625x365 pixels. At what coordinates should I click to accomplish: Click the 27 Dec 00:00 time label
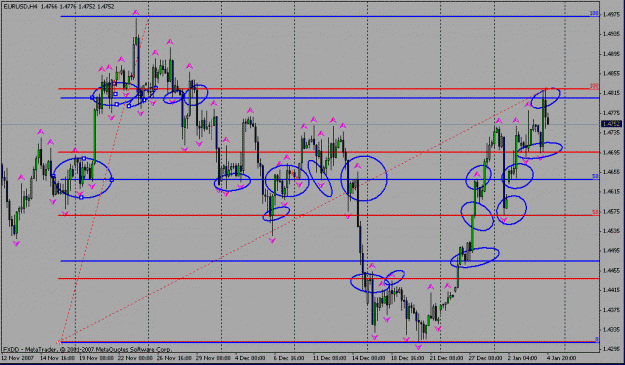[485, 358]
